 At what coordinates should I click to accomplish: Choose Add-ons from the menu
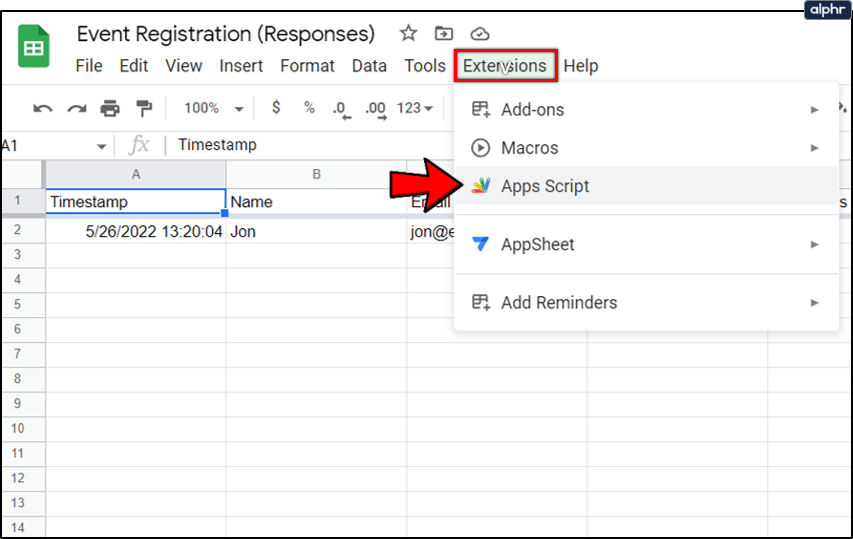[646, 109]
